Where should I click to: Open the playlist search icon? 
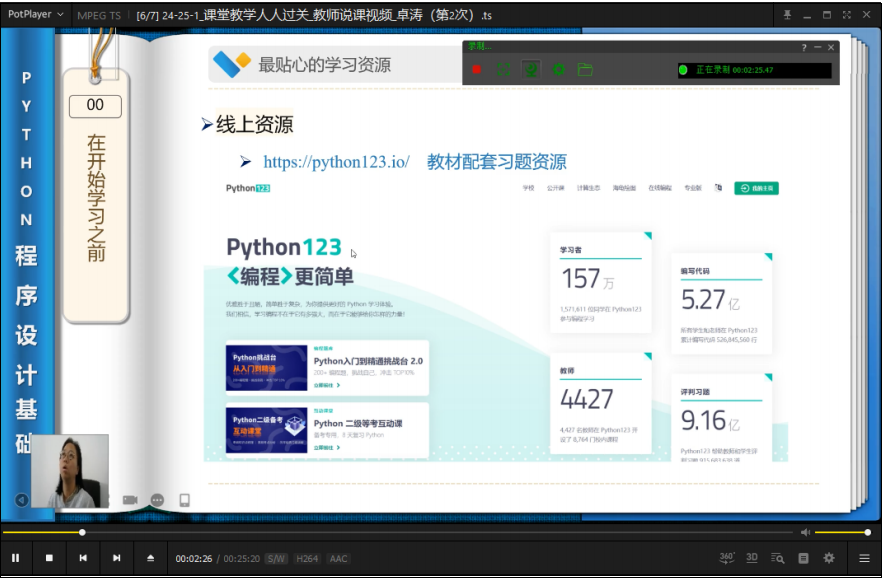coord(777,558)
